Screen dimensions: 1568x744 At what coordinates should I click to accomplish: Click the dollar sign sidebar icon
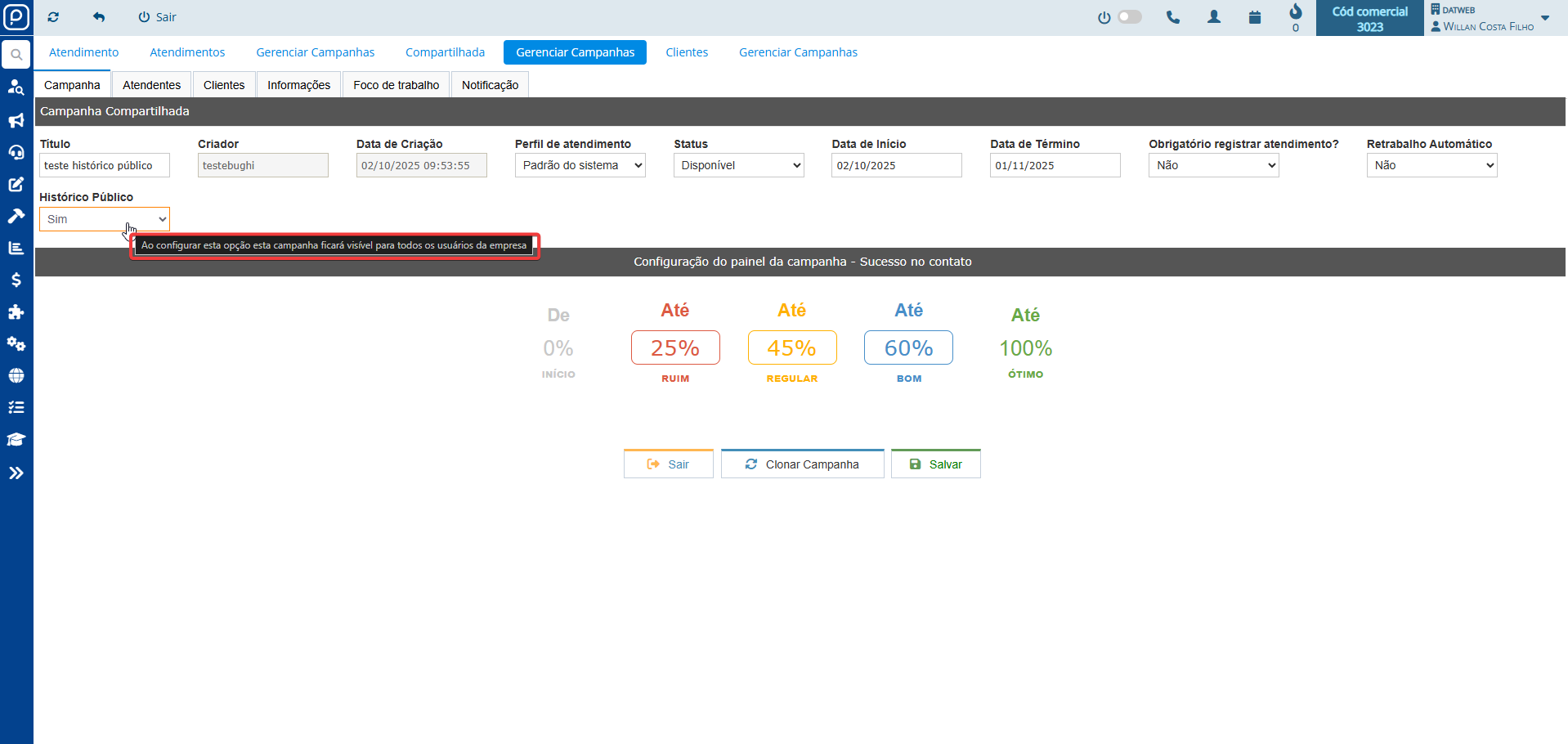tap(16, 280)
